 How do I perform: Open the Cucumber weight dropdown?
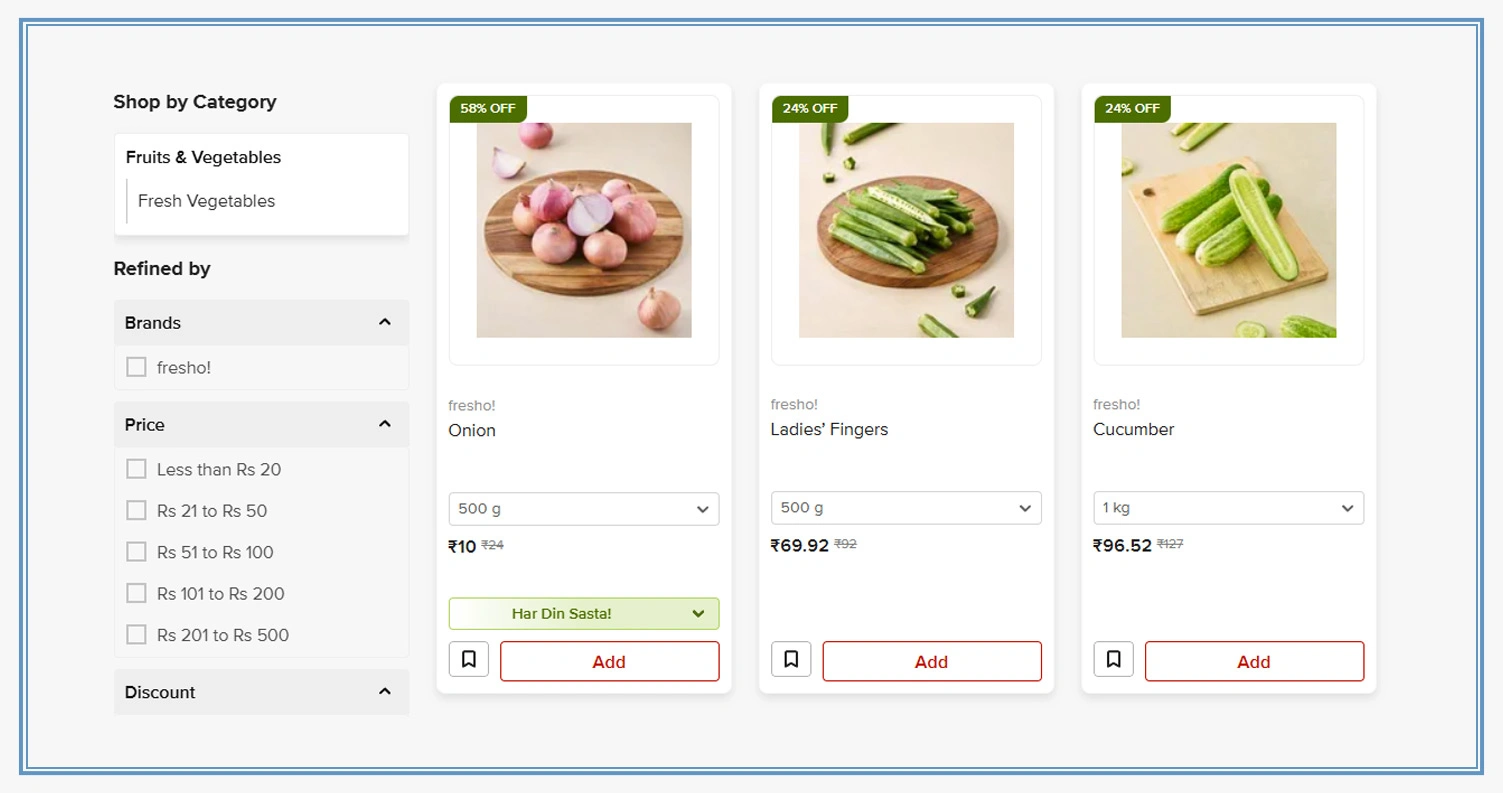[1227, 508]
